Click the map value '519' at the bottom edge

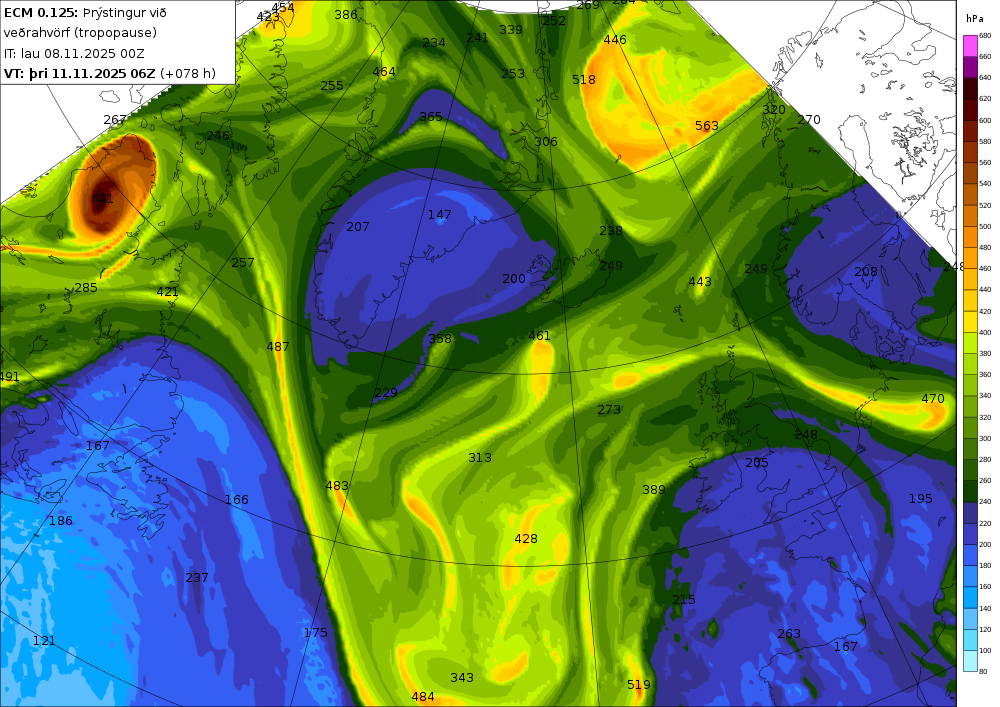click(x=638, y=685)
